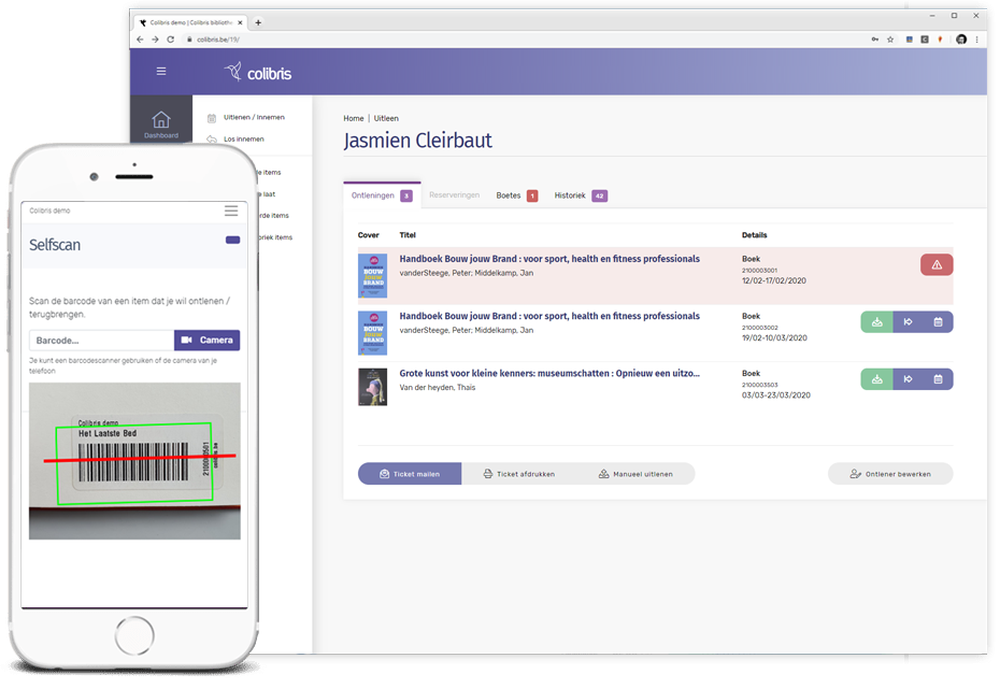The image size is (1000, 678).
Task: Click the blue extension icon in Chrome's toolbar
Action: (909, 40)
